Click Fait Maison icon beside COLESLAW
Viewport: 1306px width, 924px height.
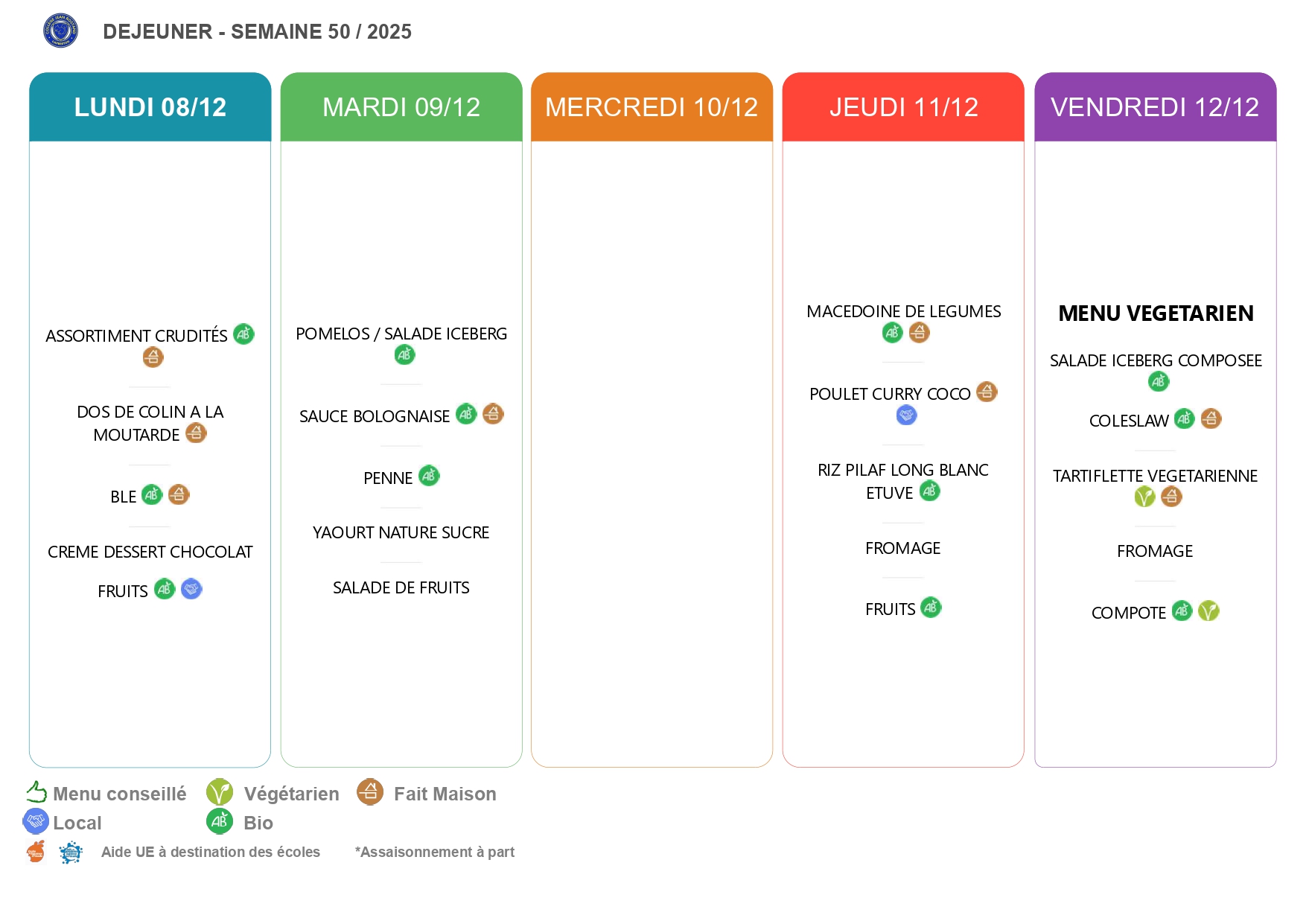click(1211, 418)
